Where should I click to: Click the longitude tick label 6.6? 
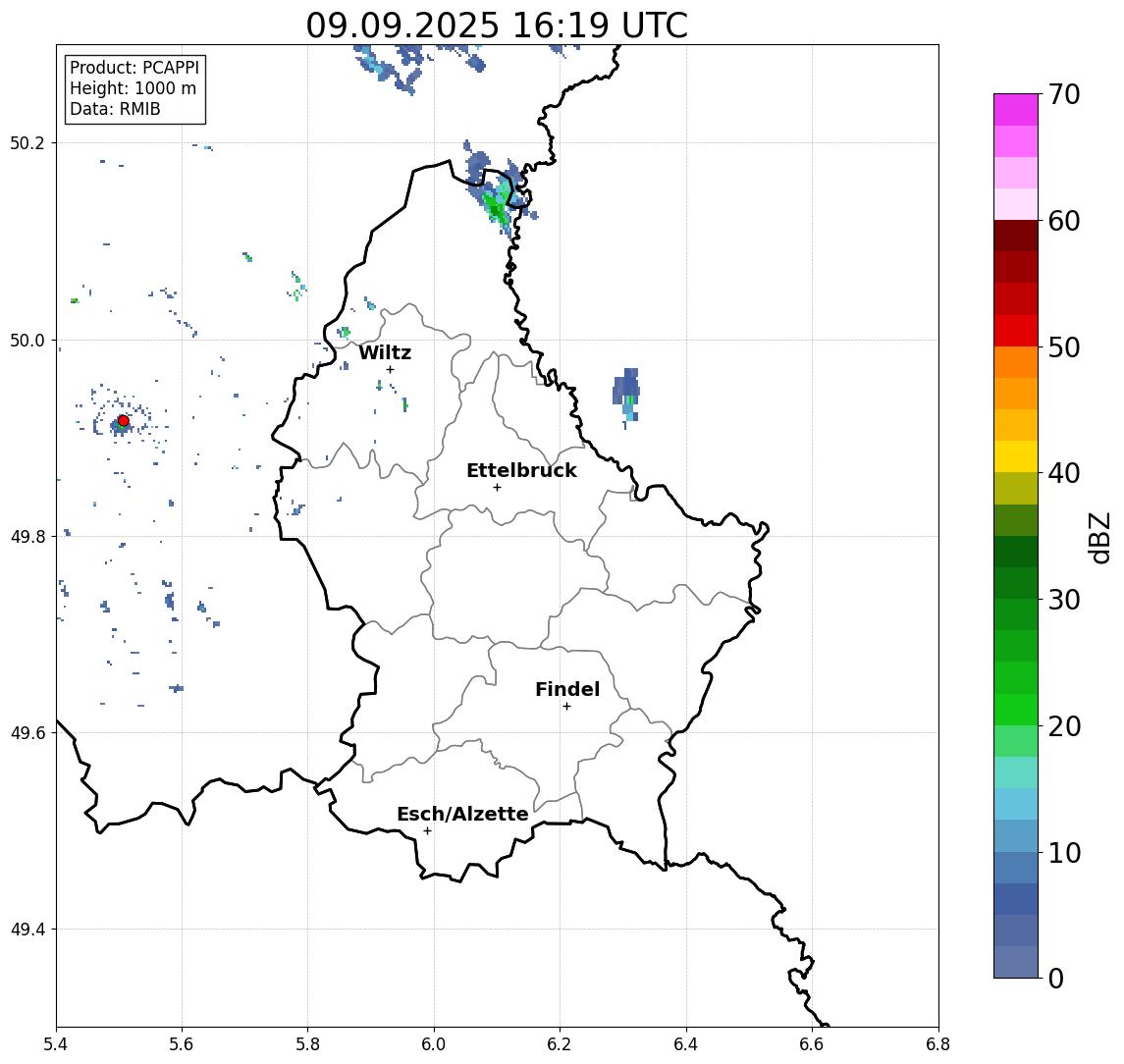[812, 1044]
